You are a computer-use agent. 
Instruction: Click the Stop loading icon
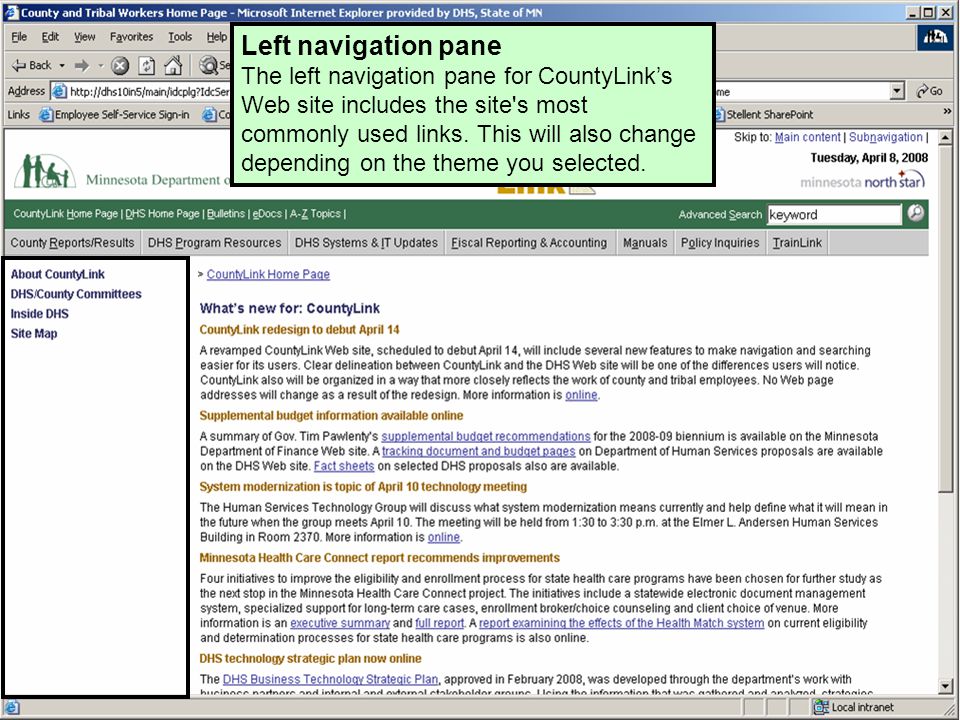(x=120, y=66)
